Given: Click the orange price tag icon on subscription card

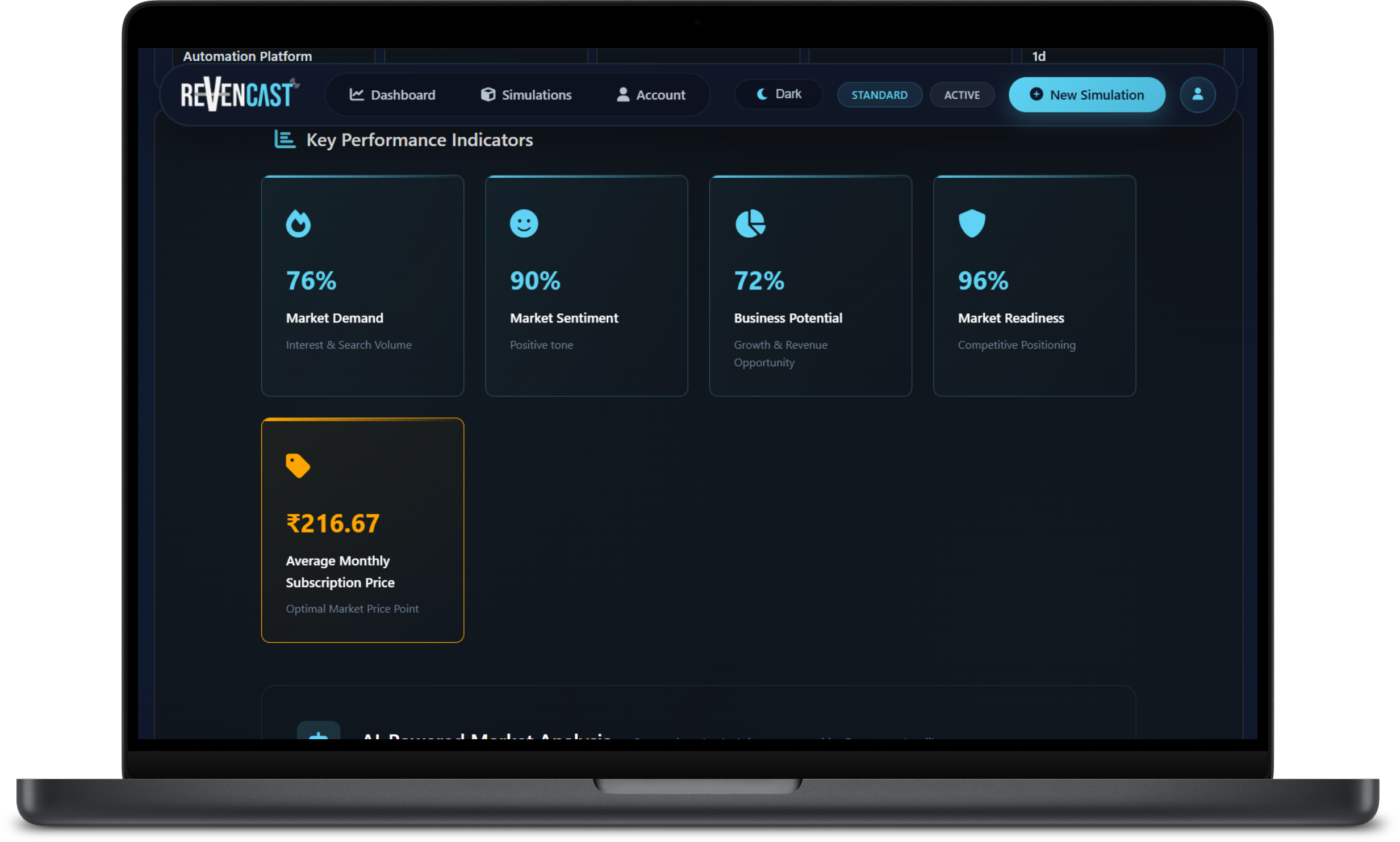Looking at the screenshot, I should [x=298, y=466].
